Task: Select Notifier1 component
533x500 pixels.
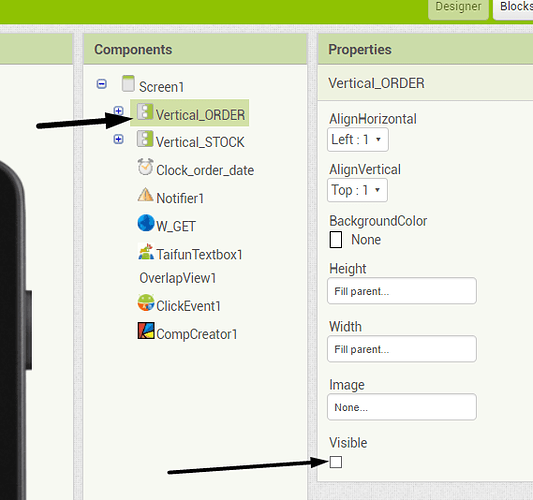Action: click(x=180, y=198)
